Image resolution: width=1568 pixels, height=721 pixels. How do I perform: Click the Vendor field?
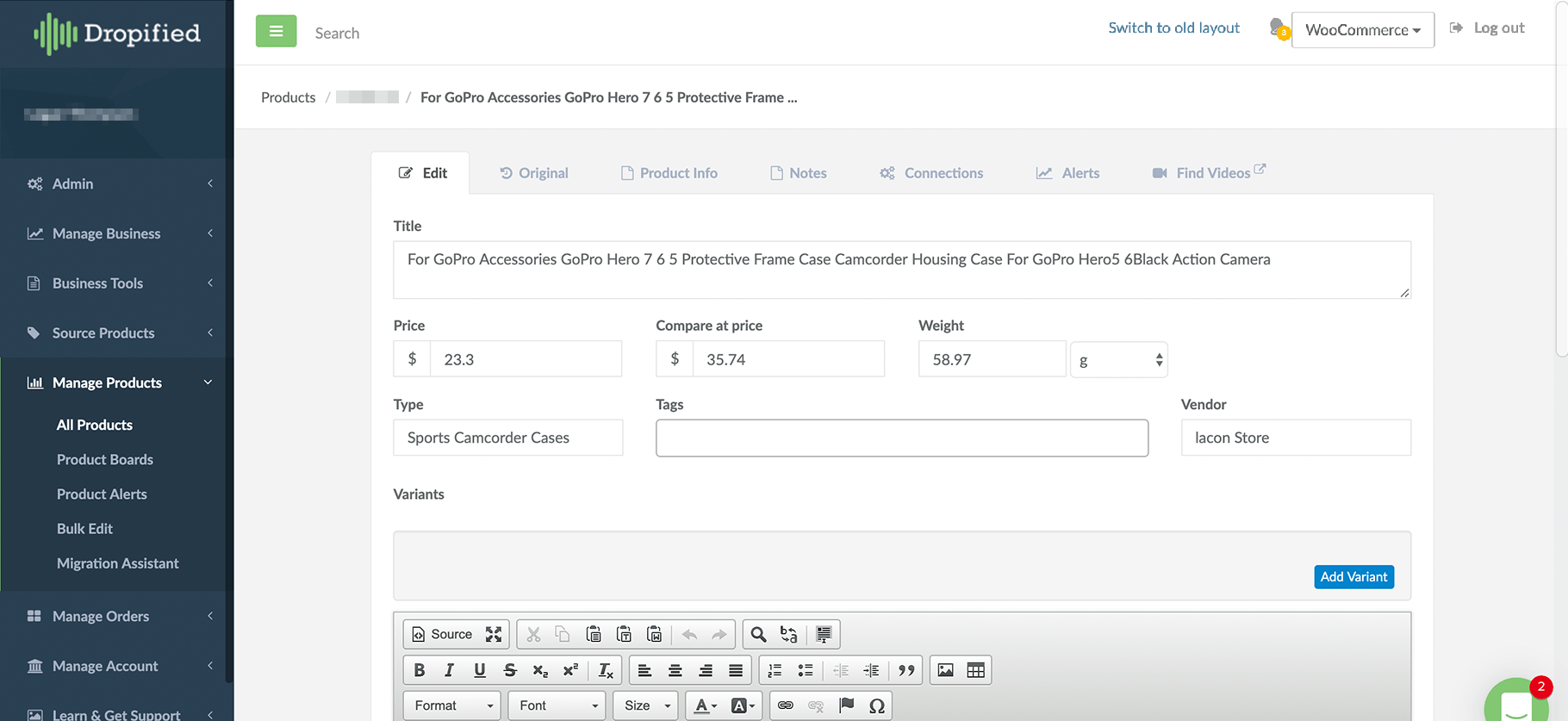pyautogui.click(x=1296, y=438)
